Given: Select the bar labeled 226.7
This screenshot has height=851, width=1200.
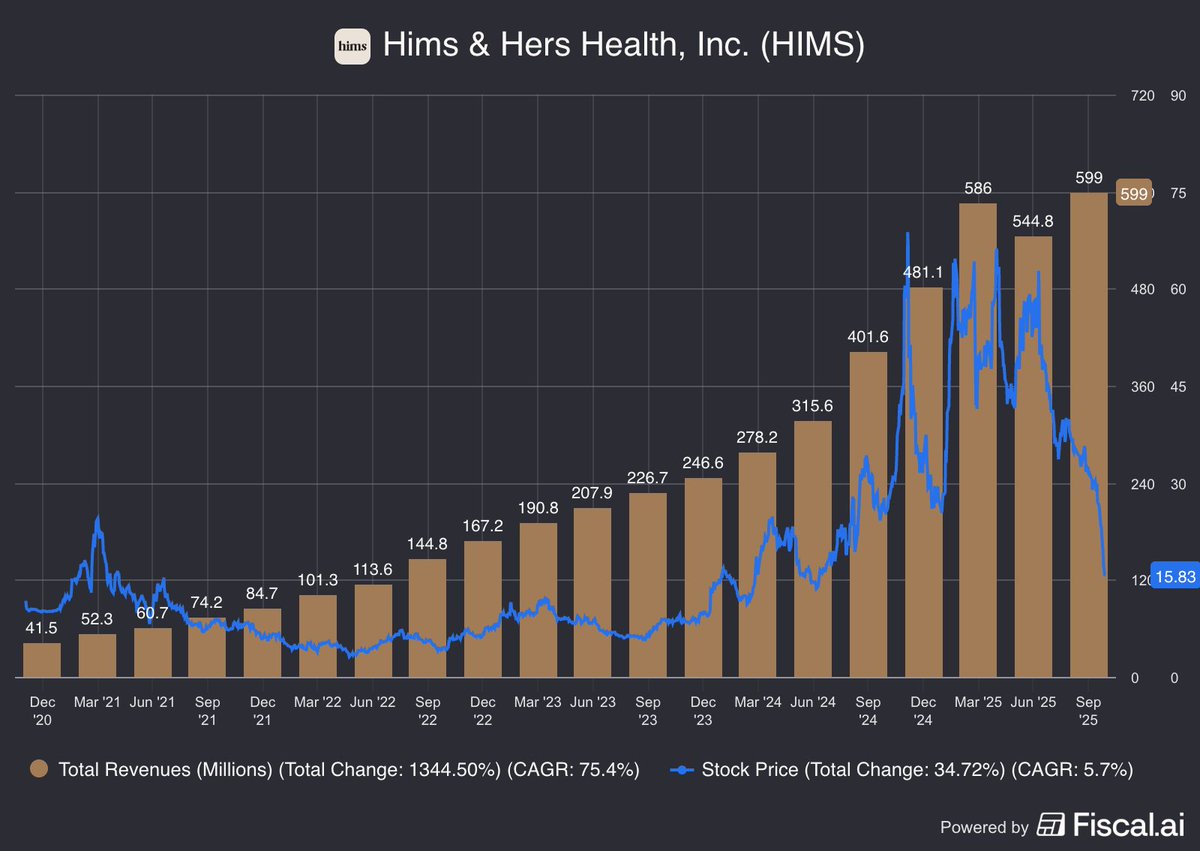Looking at the screenshot, I should (648, 587).
